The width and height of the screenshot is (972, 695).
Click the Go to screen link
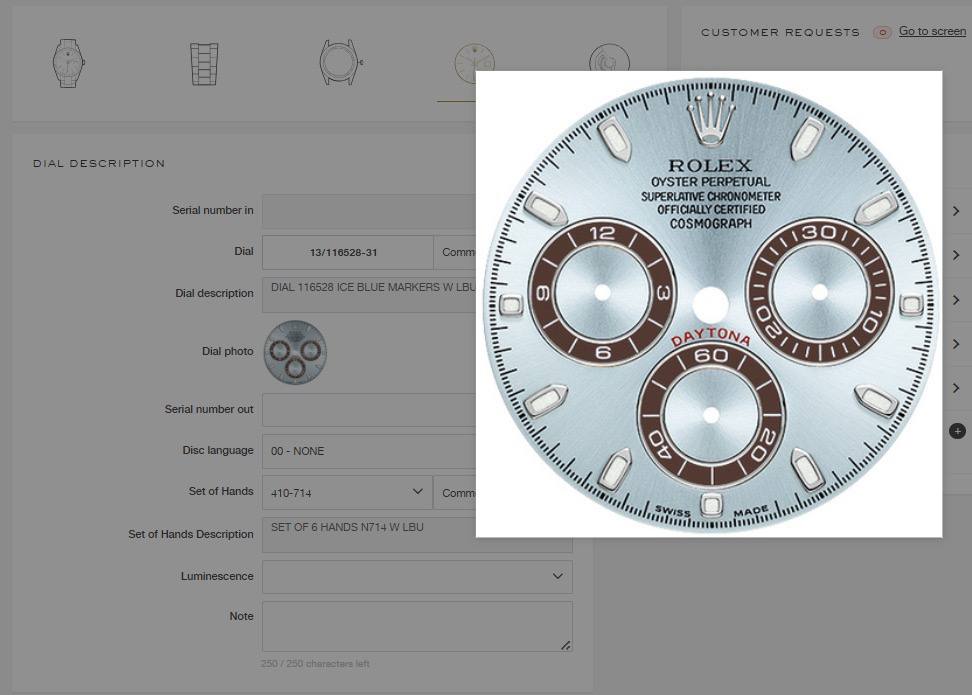click(932, 31)
